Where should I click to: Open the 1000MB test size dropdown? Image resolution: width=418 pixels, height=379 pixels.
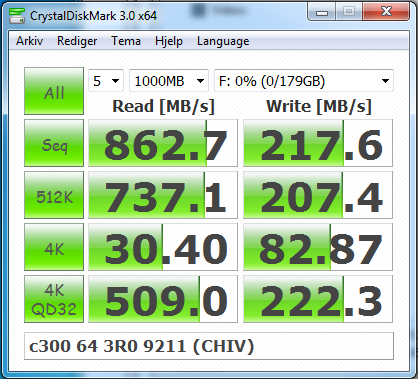tap(169, 81)
